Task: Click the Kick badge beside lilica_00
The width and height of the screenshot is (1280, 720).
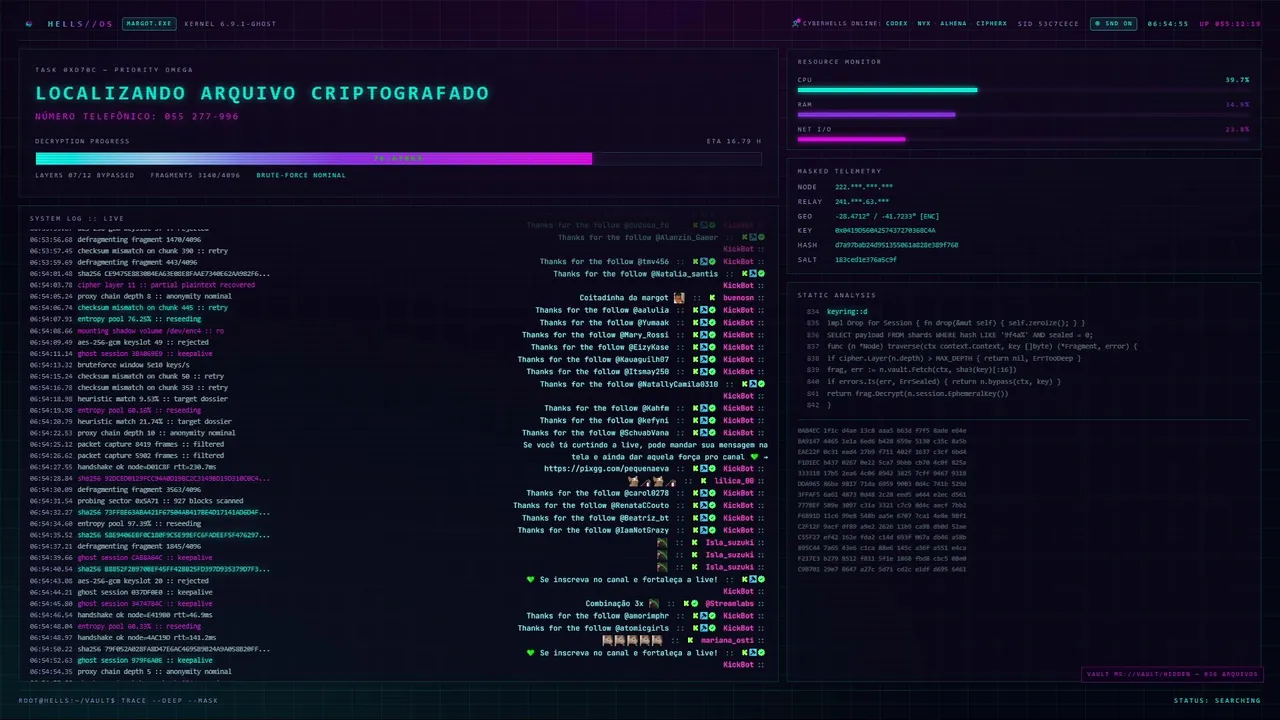Action: pyautogui.click(x=703, y=481)
